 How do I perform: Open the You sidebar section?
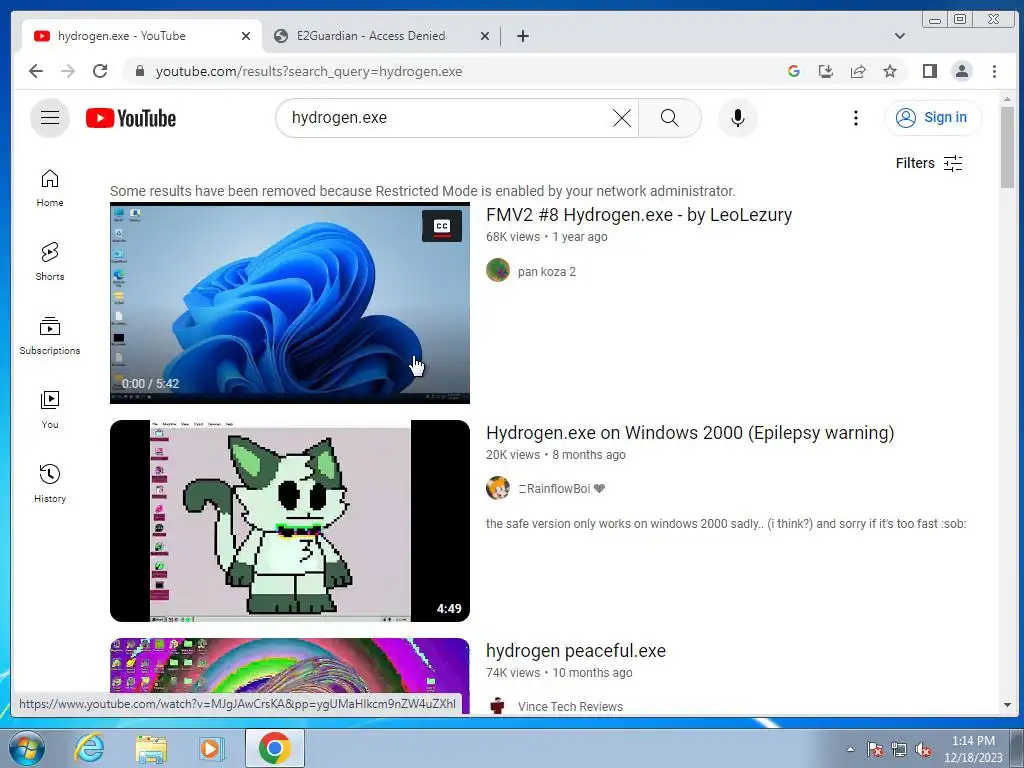coord(50,410)
